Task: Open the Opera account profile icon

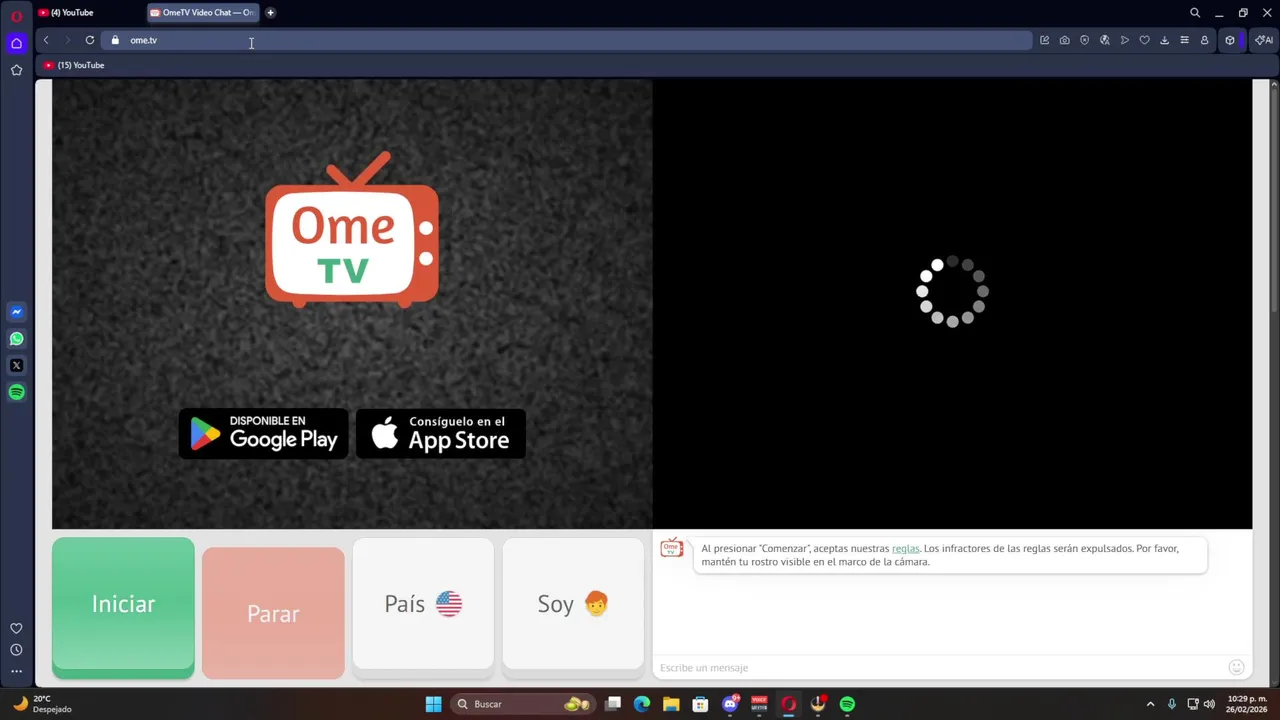Action: pos(1204,40)
